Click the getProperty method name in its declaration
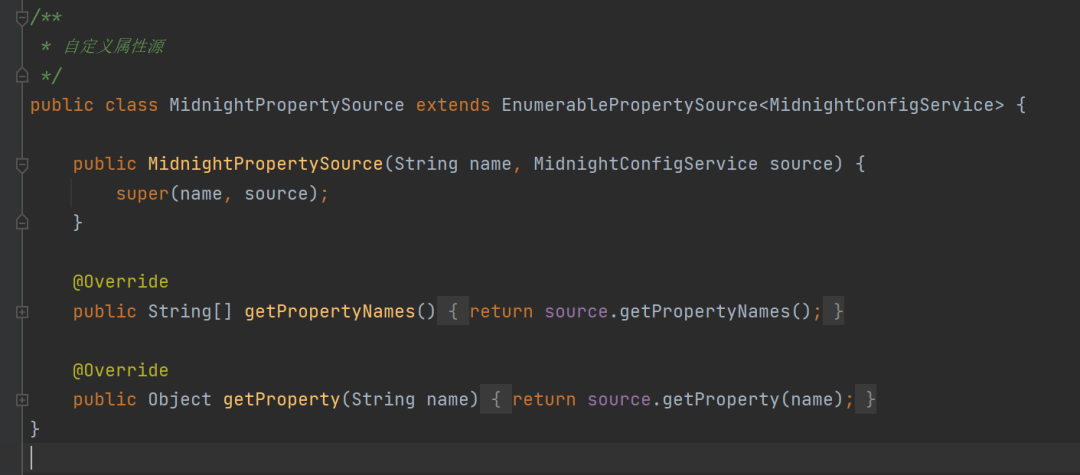The image size is (1080, 475). (x=282, y=399)
